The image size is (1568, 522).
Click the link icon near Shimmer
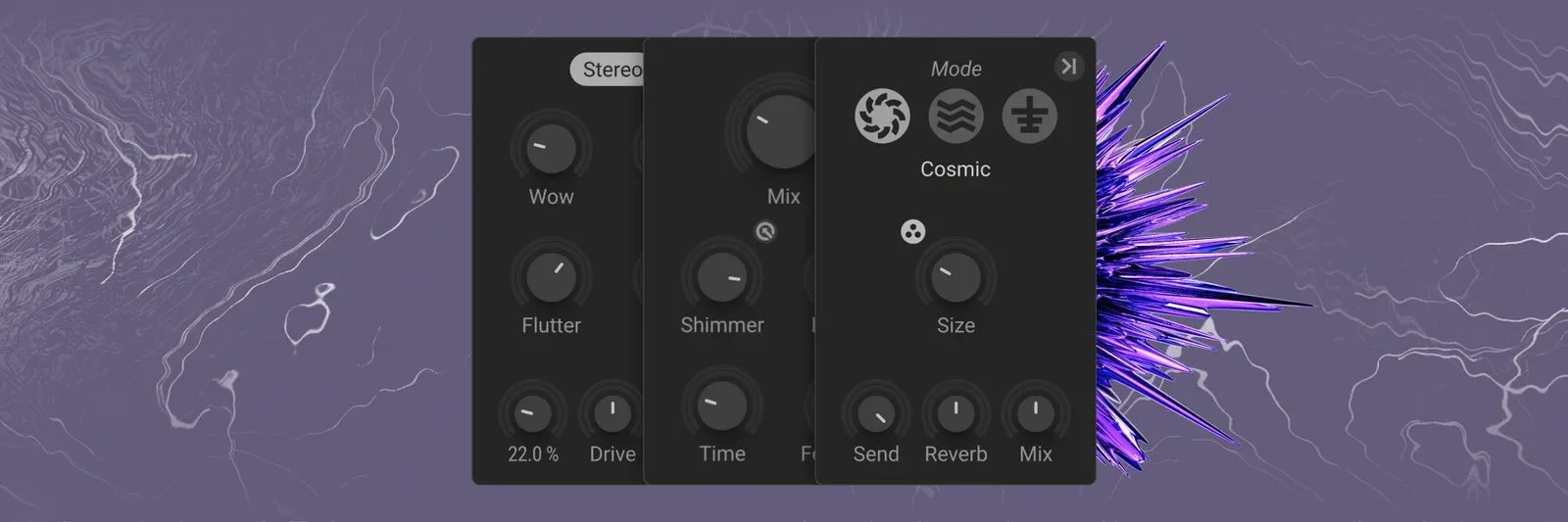coord(766,231)
